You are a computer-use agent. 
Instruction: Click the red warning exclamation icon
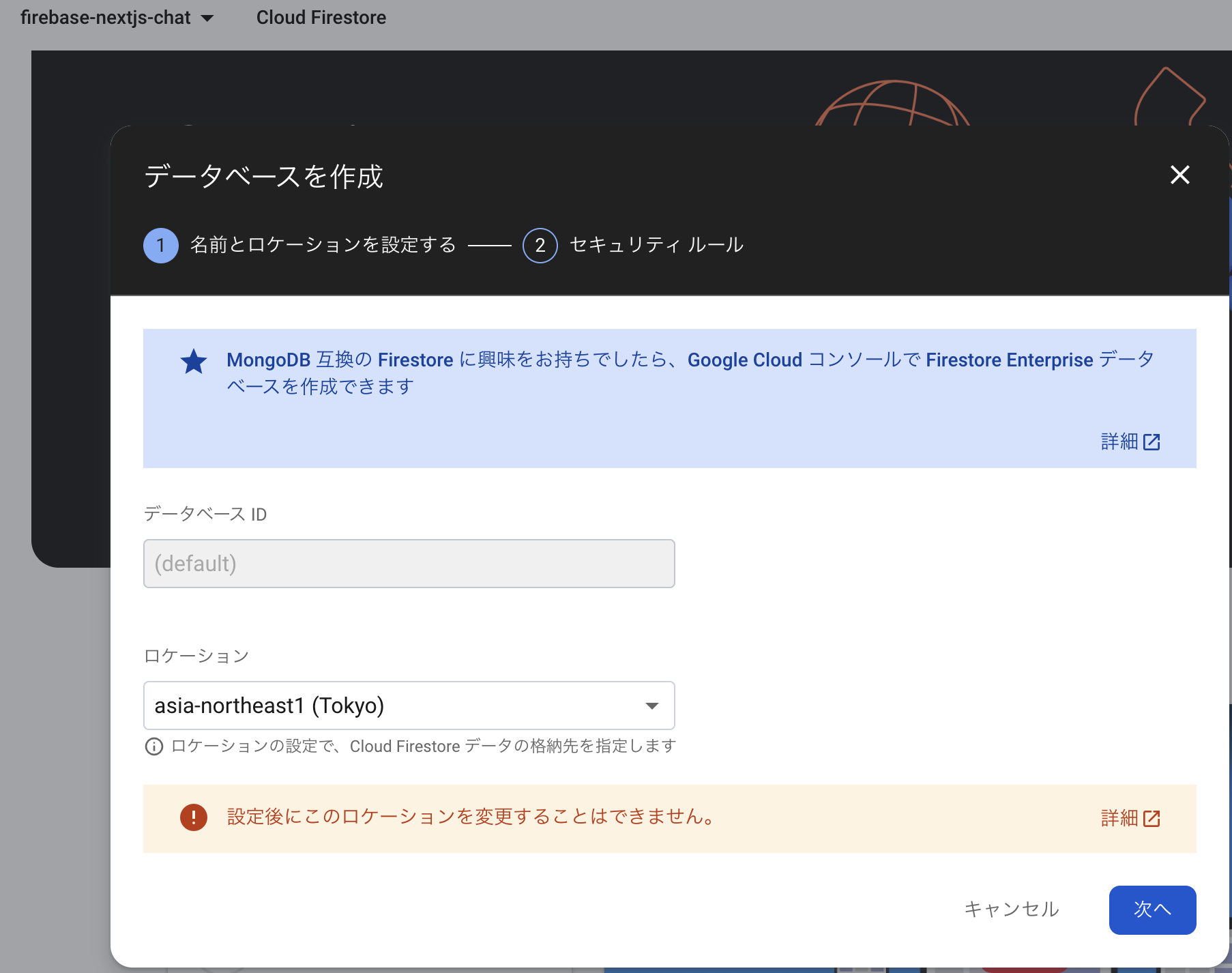194,817
